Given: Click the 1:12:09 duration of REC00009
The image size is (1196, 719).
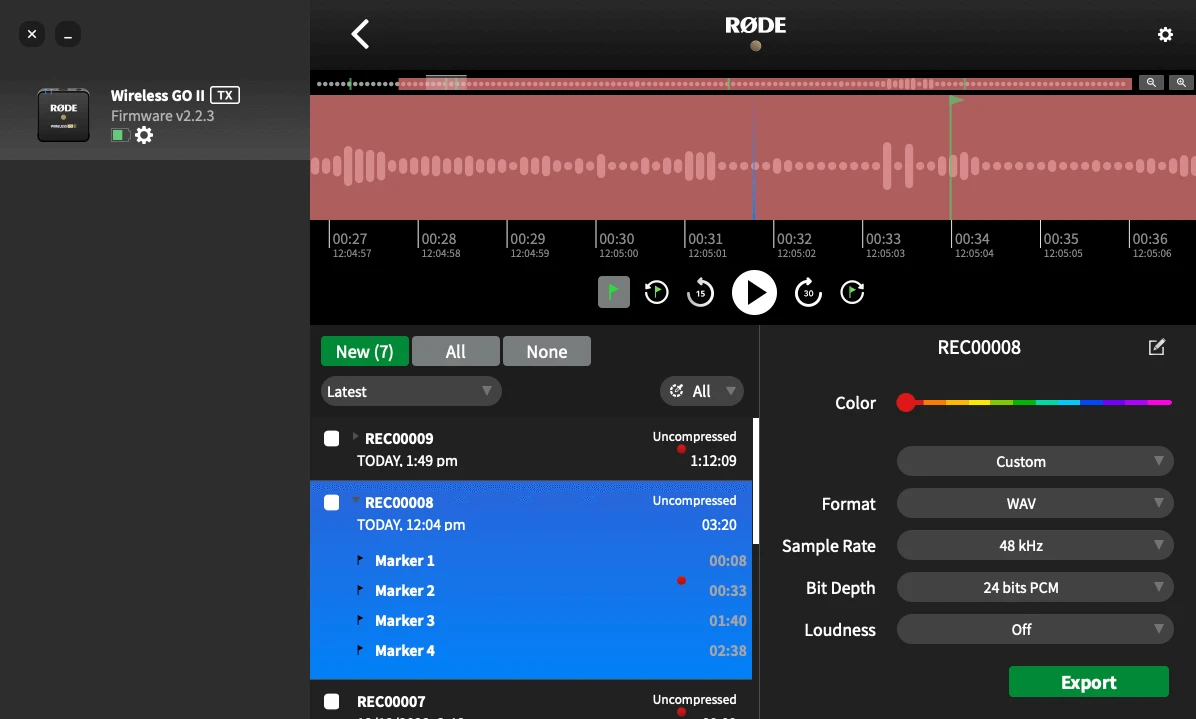Looking at the screenshot, I should click(713, 461).
